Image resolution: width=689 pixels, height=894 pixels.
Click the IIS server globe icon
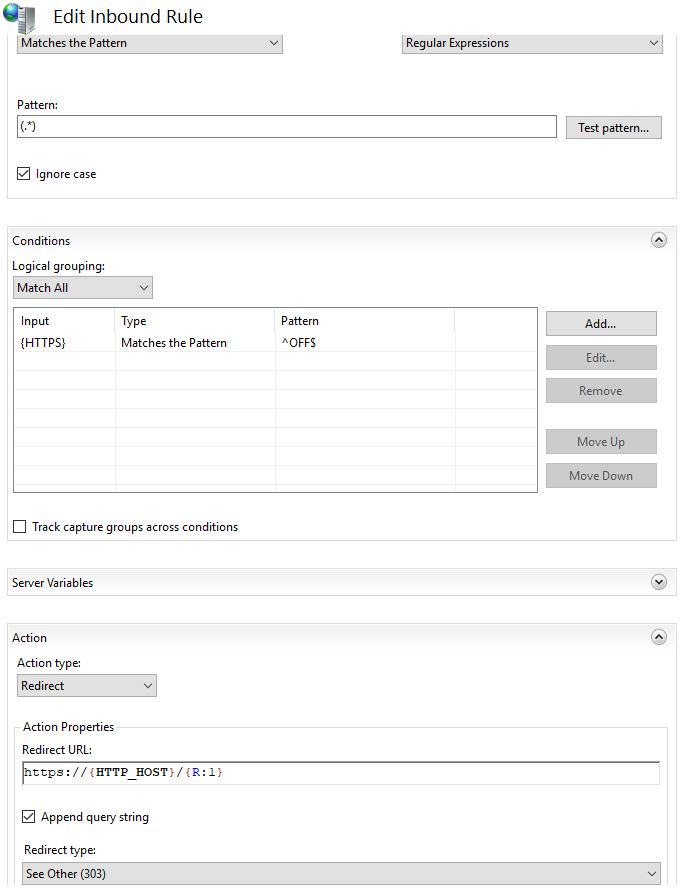pyautogui.click(x=19, y=17)
